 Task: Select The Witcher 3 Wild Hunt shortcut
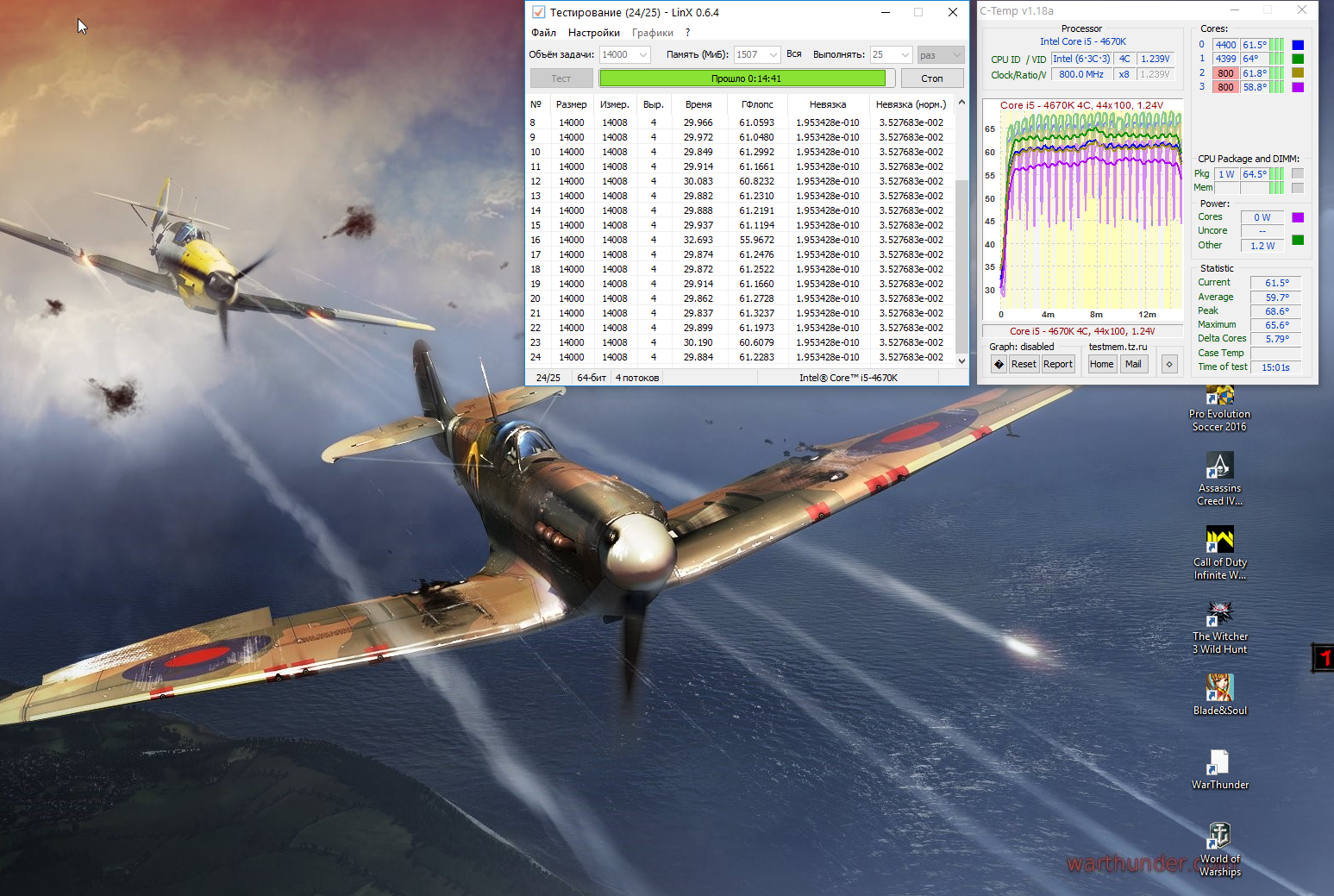pyautogui.click(x=1219, y=627)
